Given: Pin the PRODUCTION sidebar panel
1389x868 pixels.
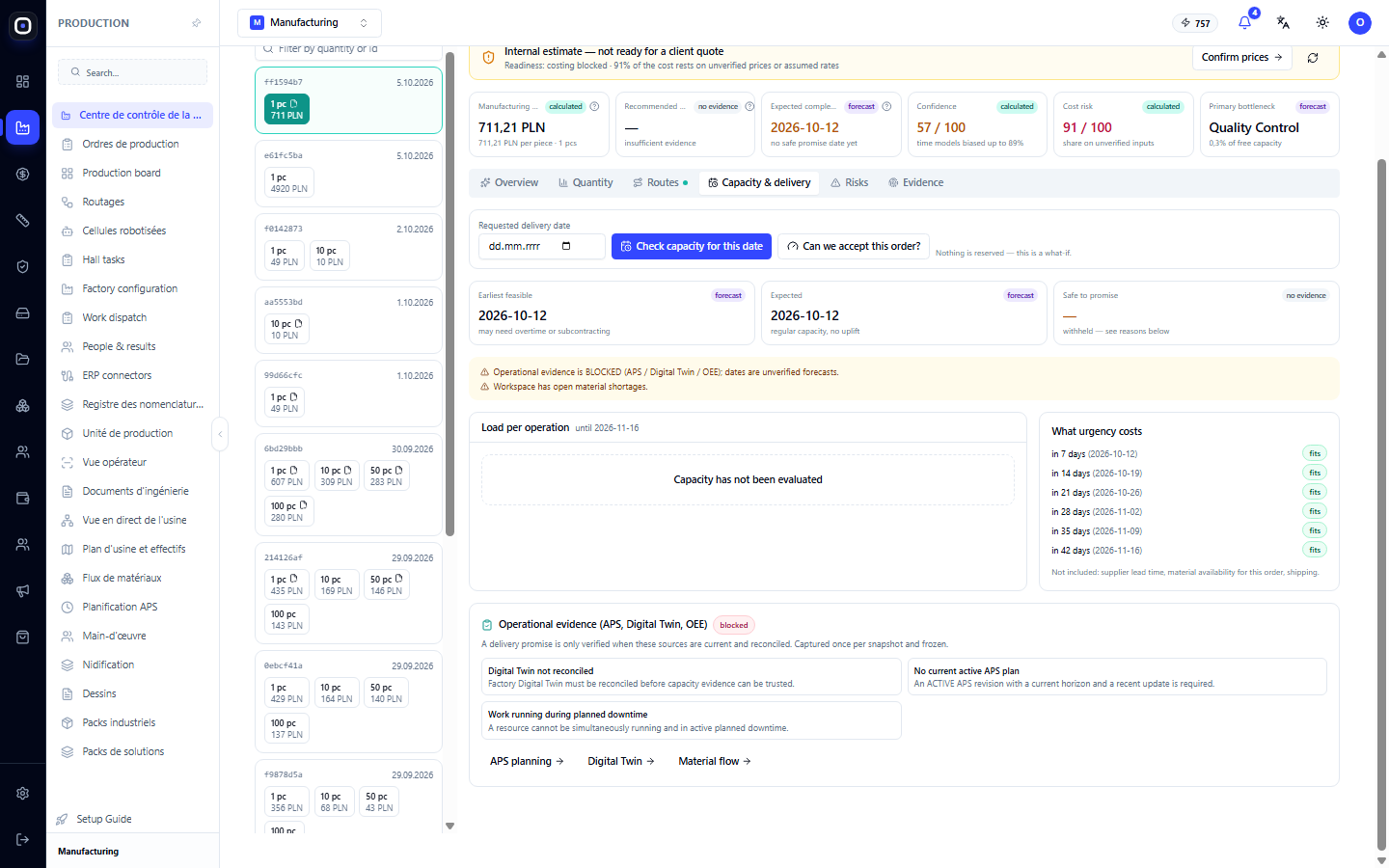Looking at the screenshot, I should coord(197,23).
